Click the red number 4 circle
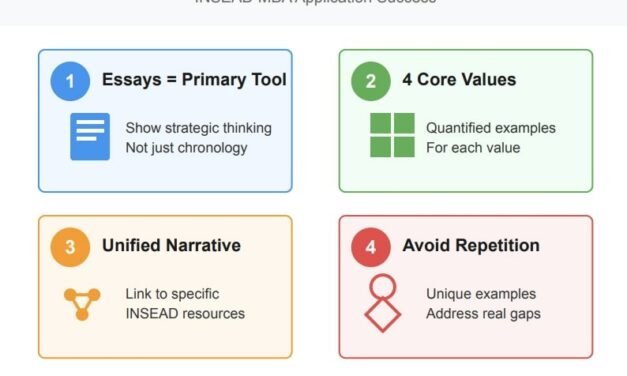 tap(371, 247)
